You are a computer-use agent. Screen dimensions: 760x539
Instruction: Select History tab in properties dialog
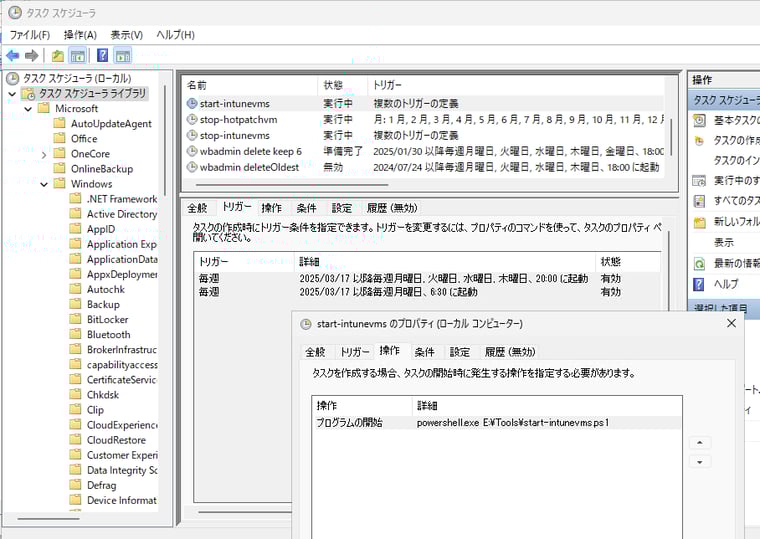510,352
